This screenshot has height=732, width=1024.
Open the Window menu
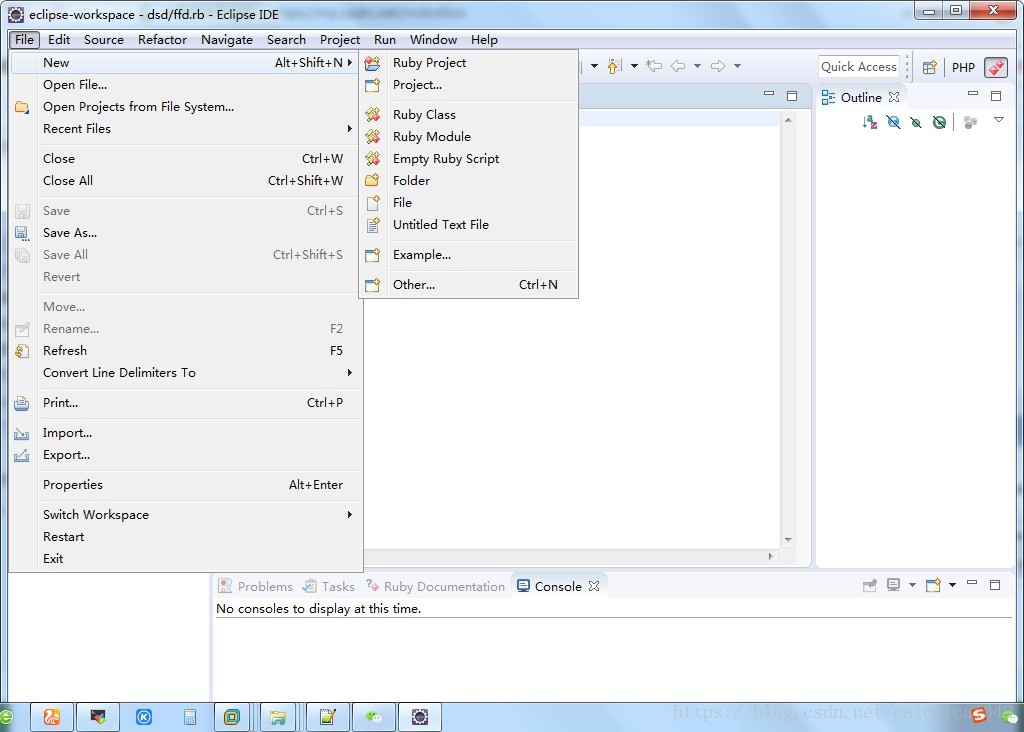(x=433, y=40)
